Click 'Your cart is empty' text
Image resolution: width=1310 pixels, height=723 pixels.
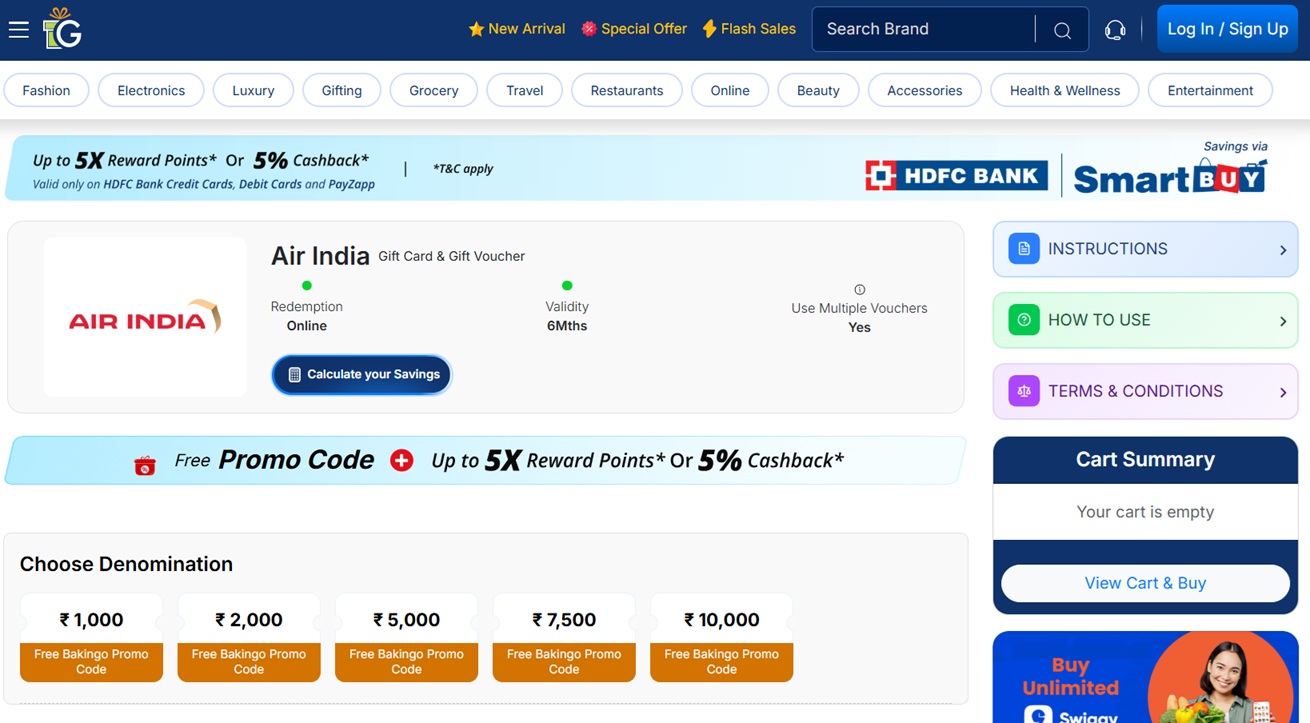(x=1145, y=512)
